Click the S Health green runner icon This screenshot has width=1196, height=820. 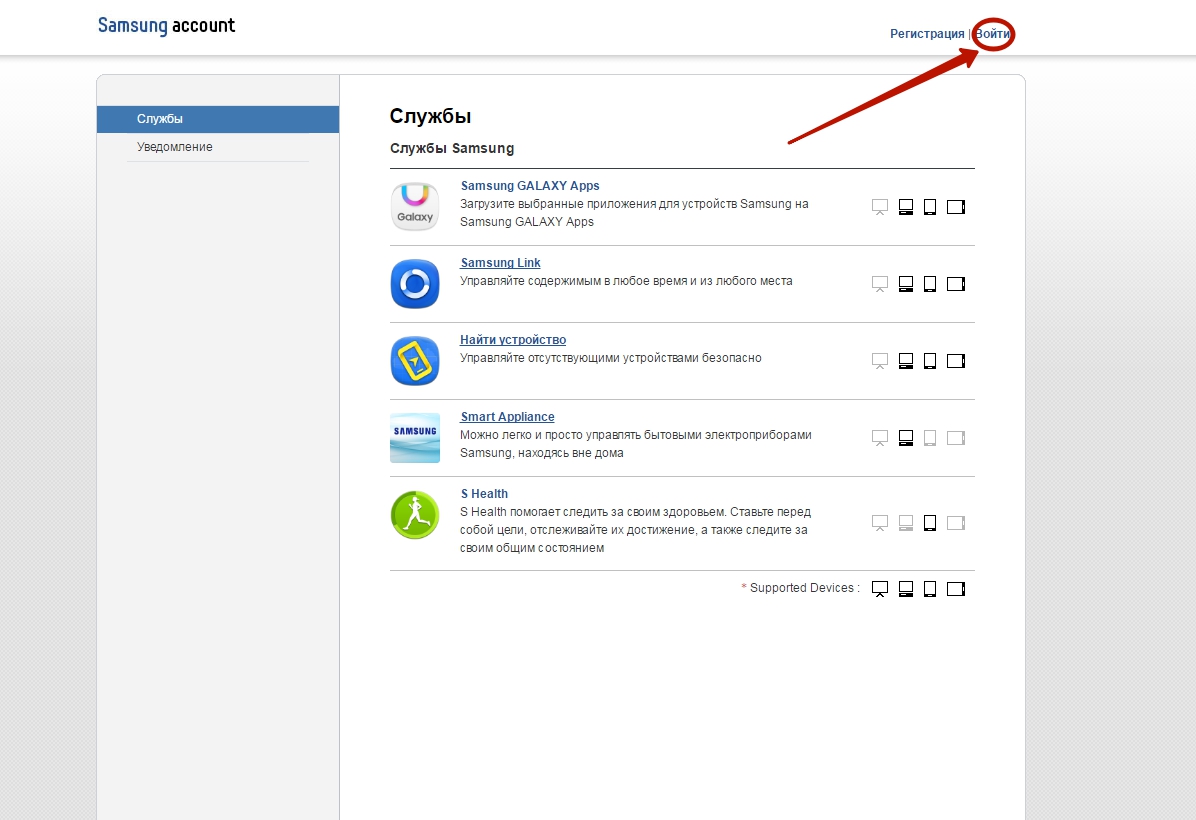(x=415, y=515)
